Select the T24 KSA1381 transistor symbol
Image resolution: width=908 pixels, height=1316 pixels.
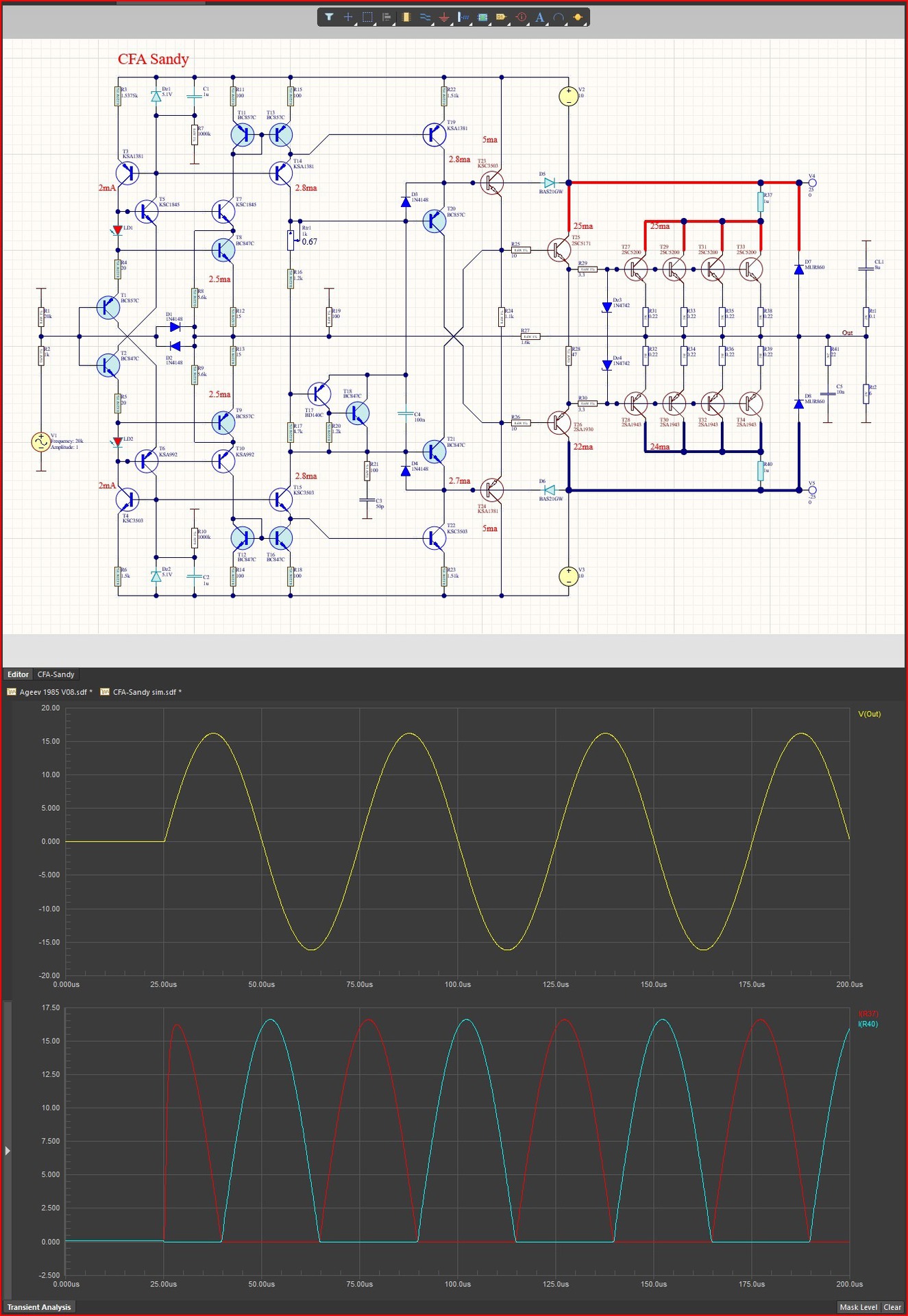click(492, 490)
